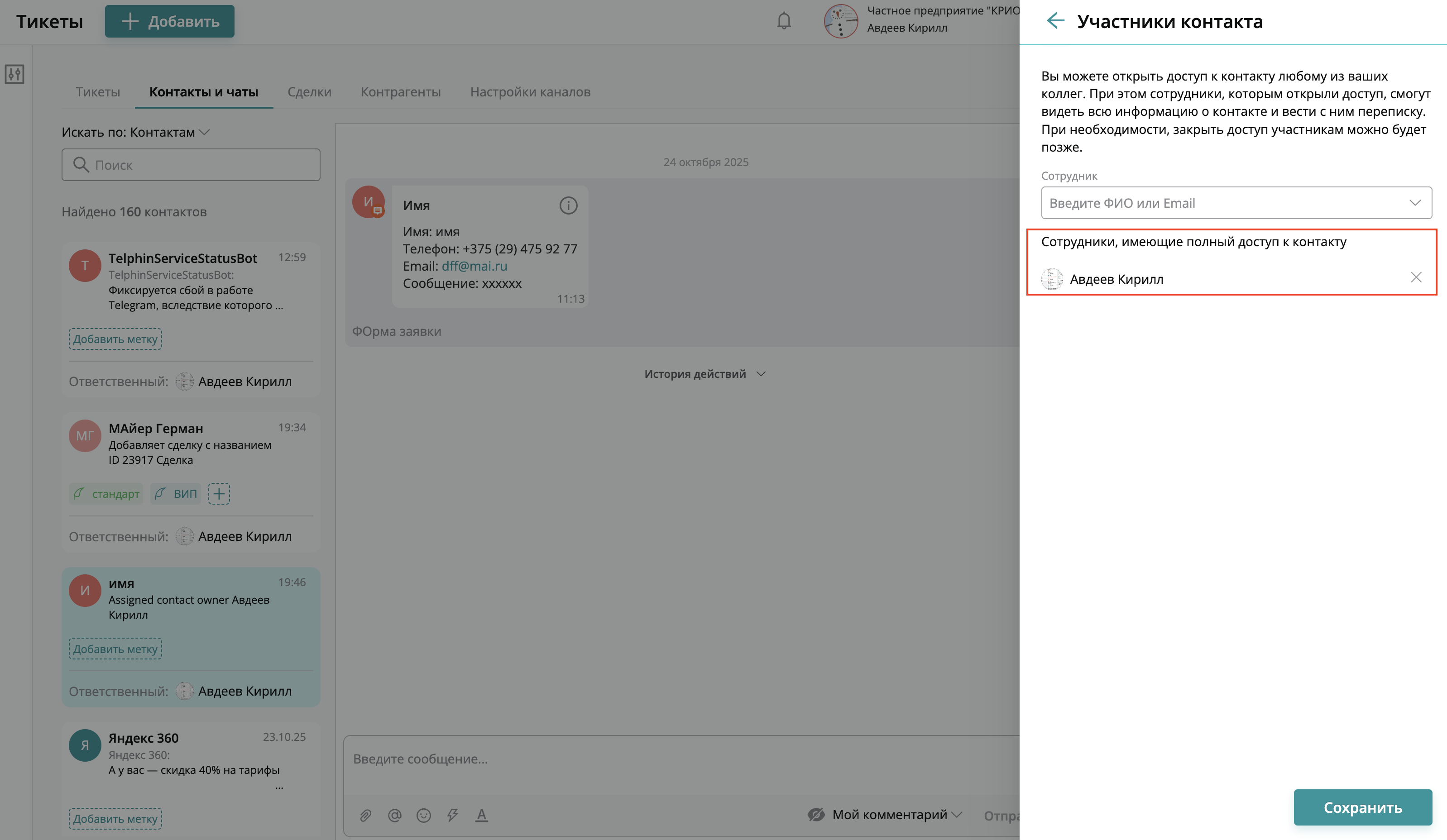
Task: Open the emoji picker smiley icon
Action: (424, 815)
